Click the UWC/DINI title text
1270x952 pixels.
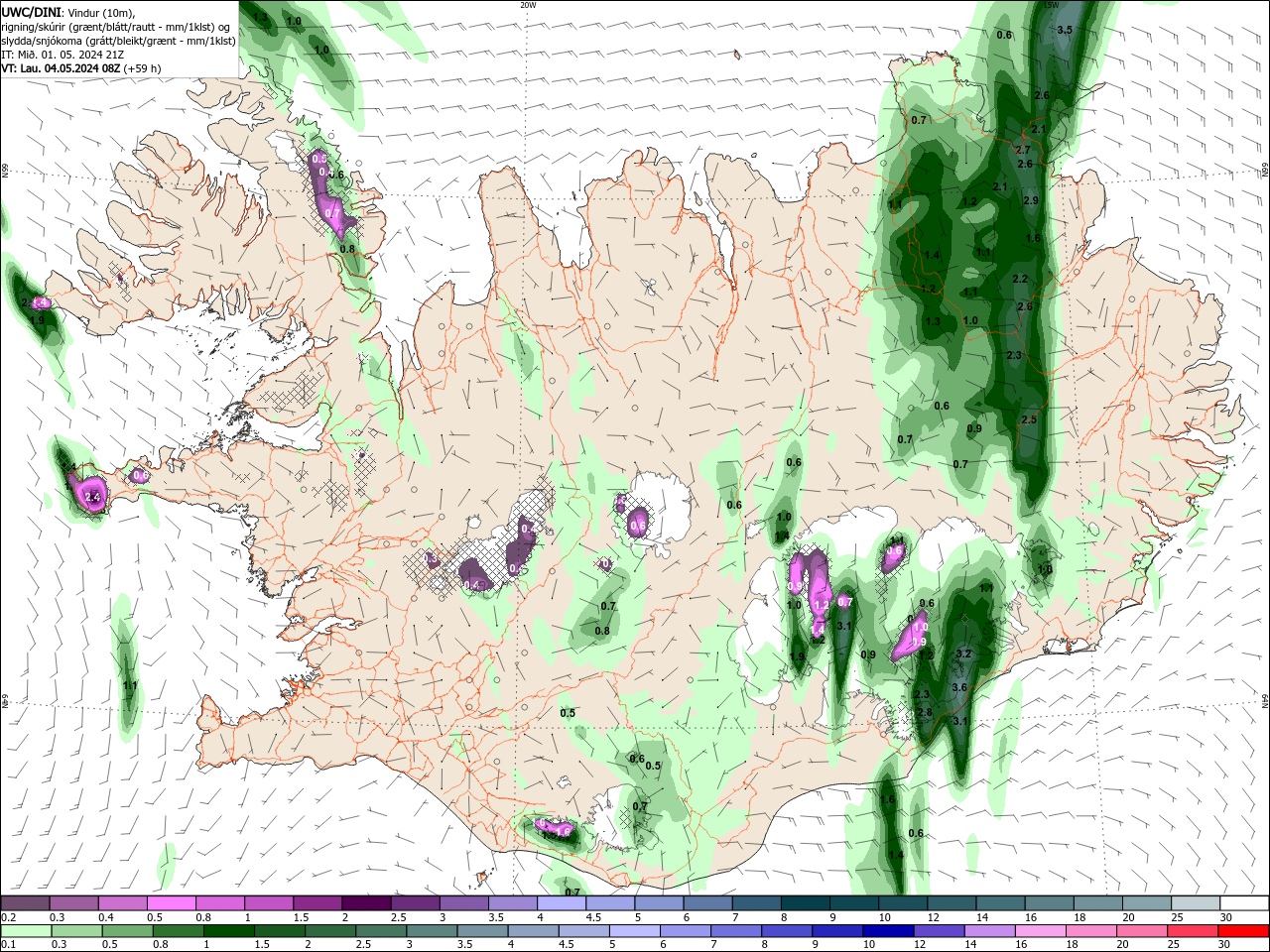coord(32,11)
